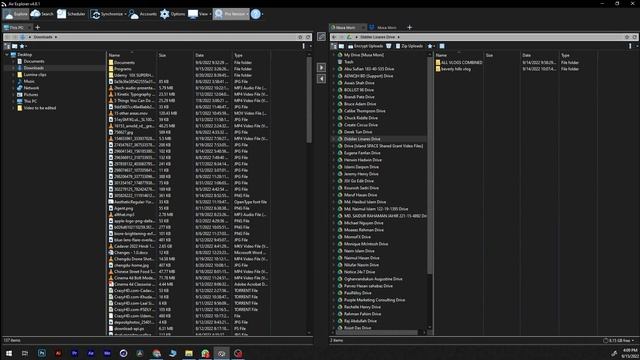Select beverly hills vlog folder
640x360 pixels.
456,69
